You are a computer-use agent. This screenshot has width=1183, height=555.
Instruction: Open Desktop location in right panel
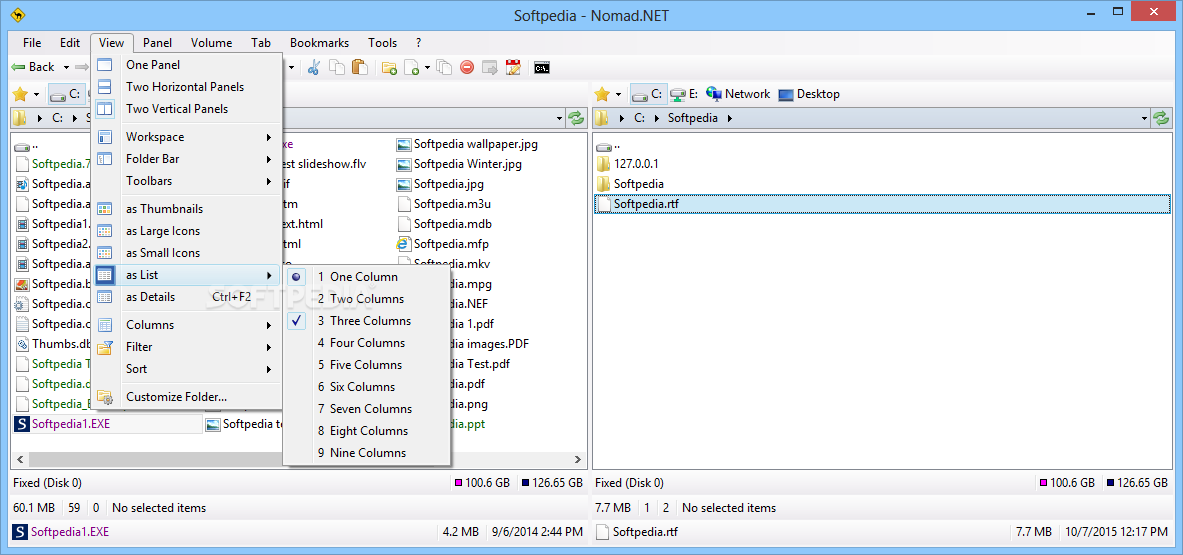click(x=808, y=94)
